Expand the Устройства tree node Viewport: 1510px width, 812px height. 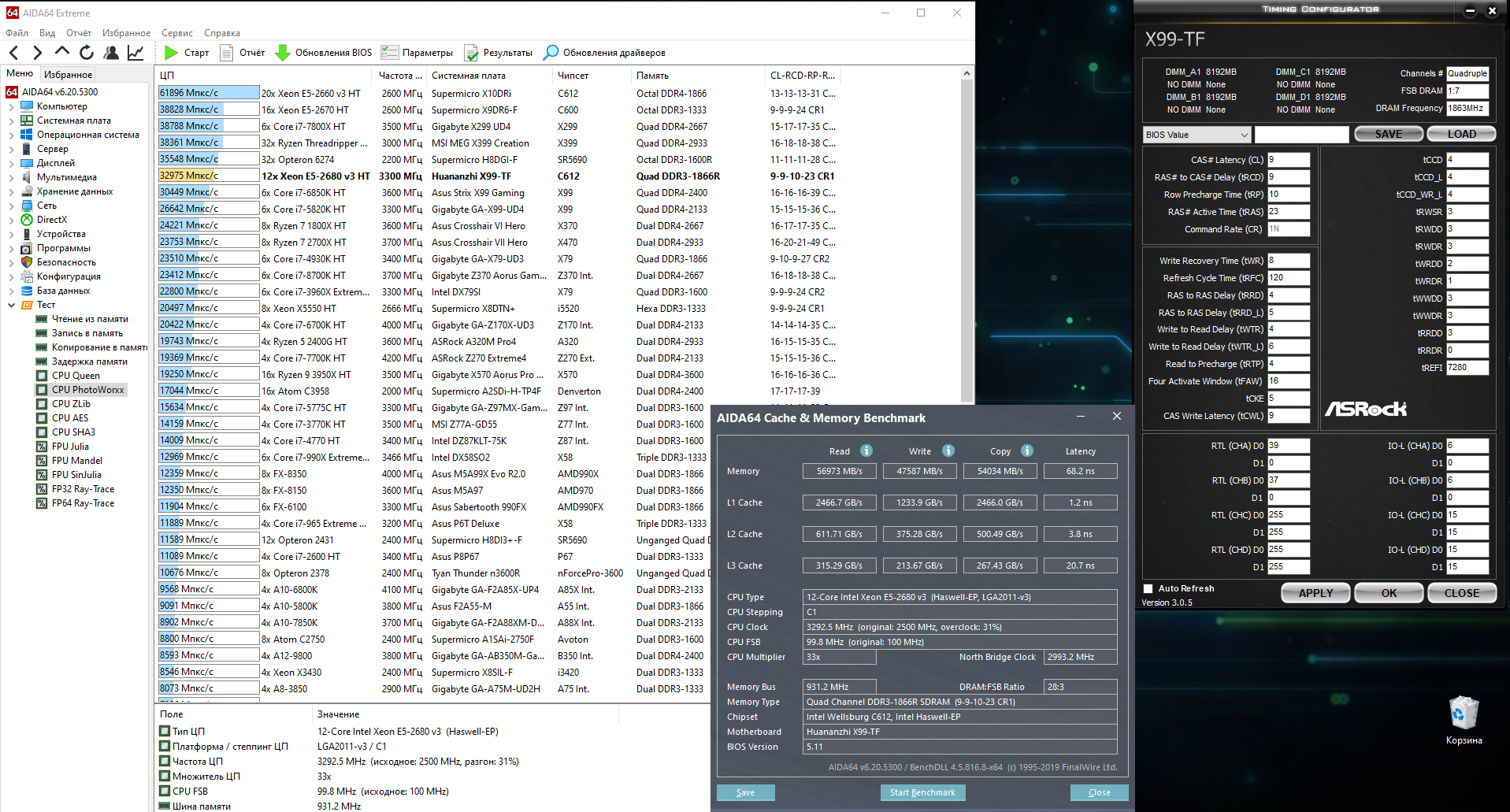[x=11, y=234]
